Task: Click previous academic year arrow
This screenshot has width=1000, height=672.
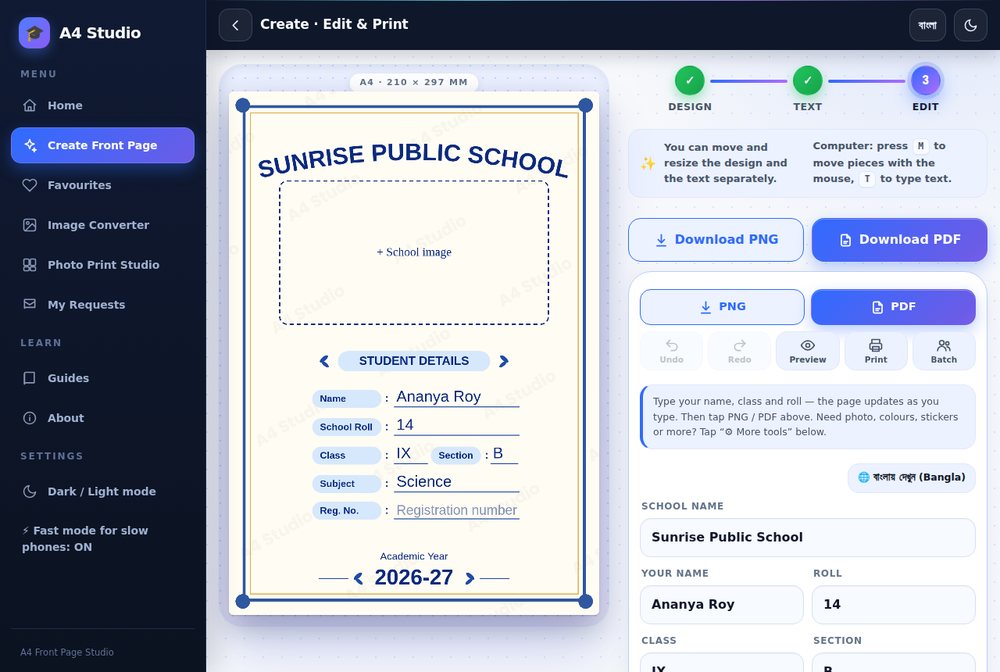Action: [358, 578]
